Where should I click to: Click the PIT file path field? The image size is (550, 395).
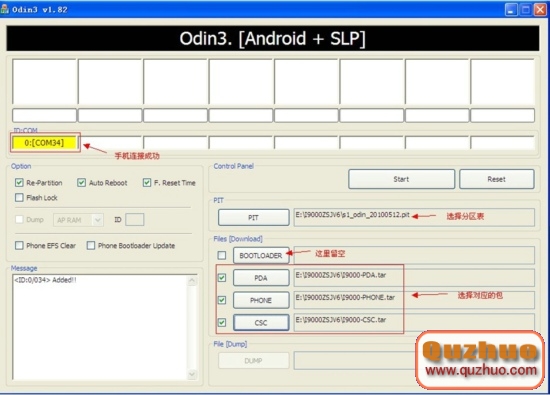pos(414,217)
